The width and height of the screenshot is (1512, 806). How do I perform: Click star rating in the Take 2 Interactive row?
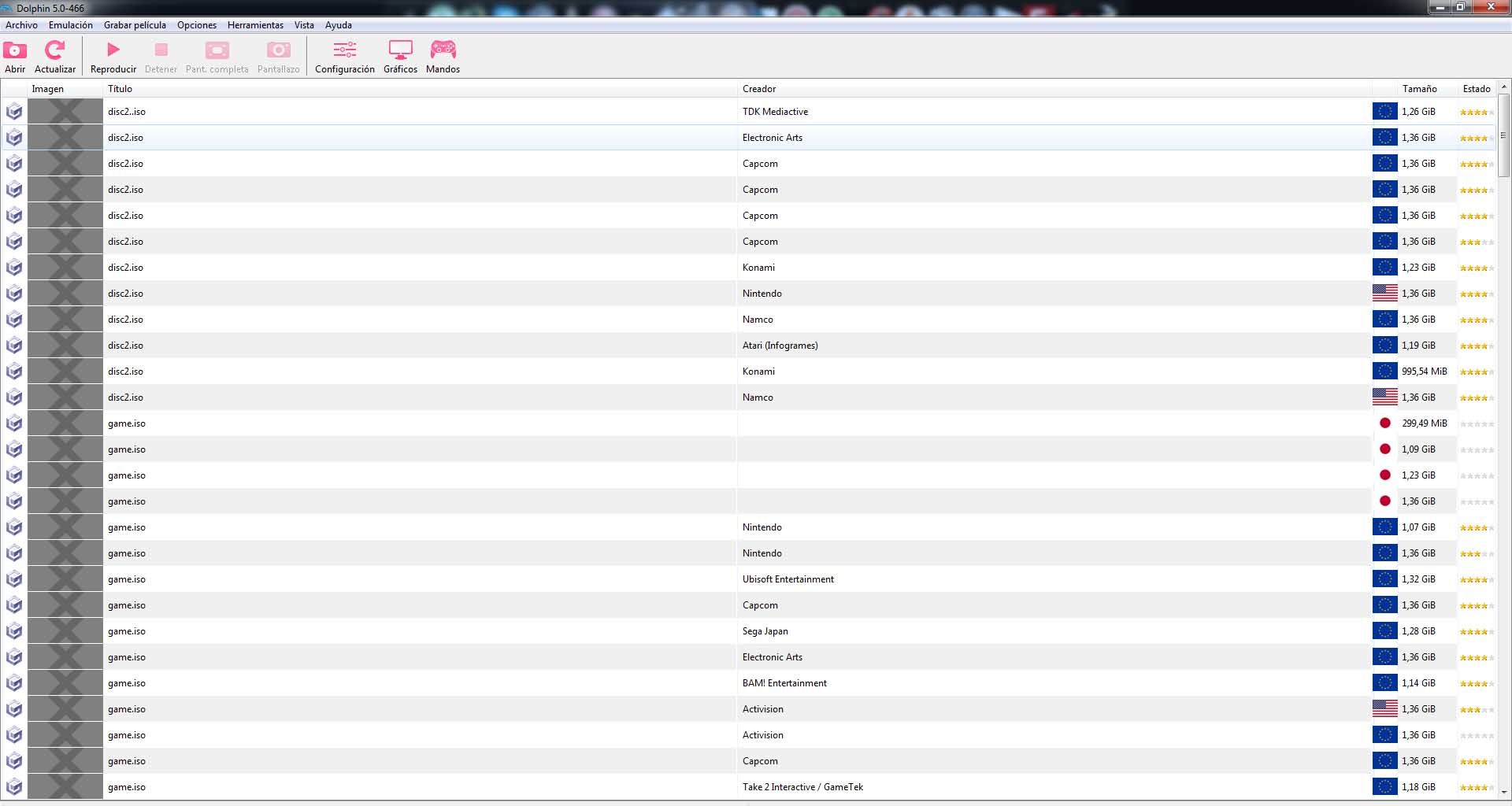tap(1477, 788)
